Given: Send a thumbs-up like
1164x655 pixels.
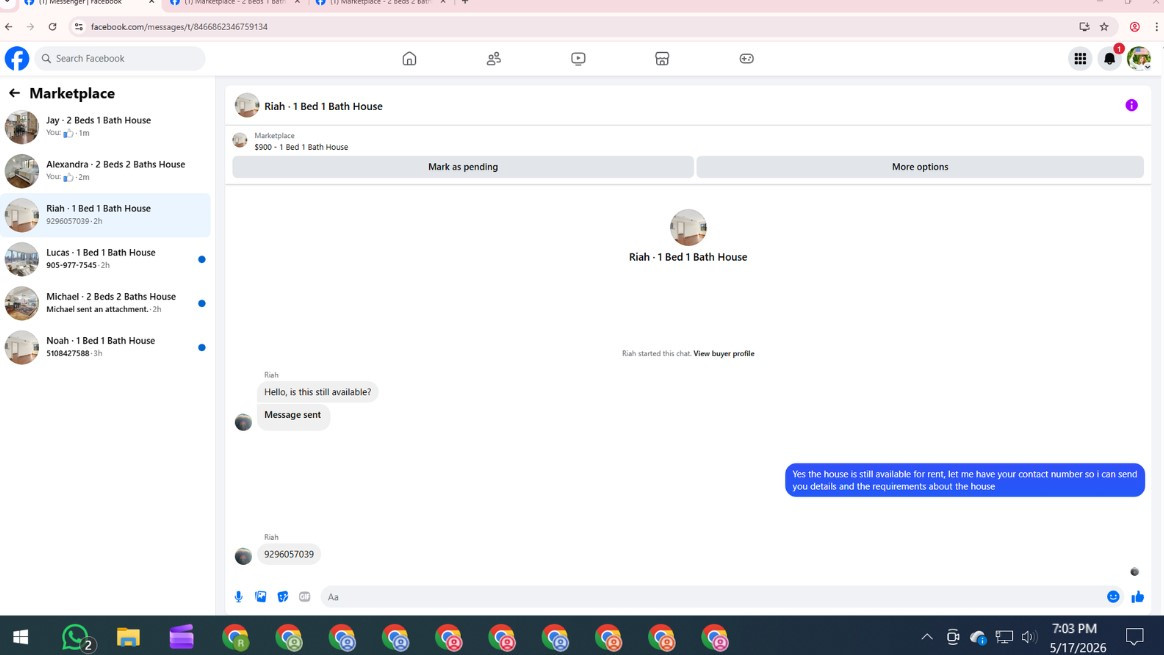Looking at the screenshot, I should point(1137,597).
